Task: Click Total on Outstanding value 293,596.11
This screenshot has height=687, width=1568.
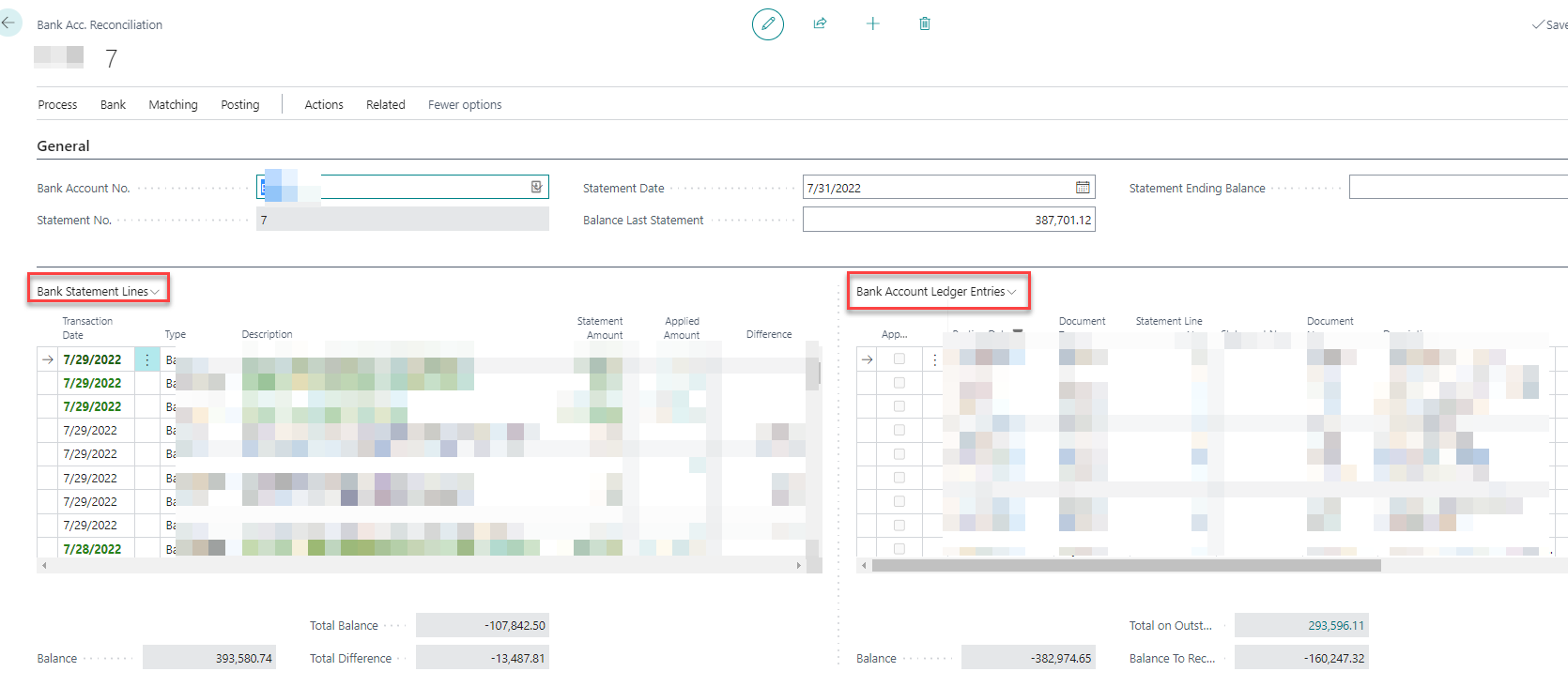Action: (x=1301, y=625)
